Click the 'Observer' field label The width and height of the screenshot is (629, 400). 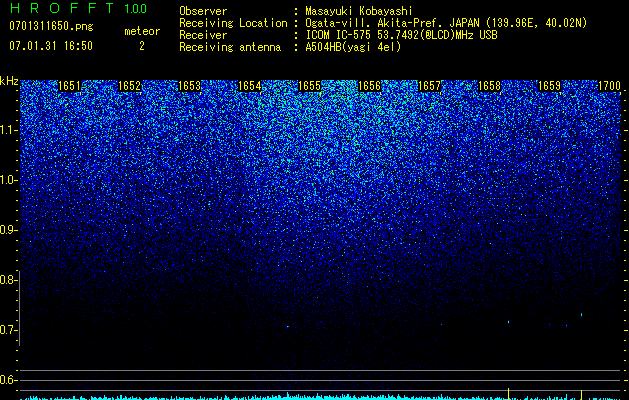203,11
